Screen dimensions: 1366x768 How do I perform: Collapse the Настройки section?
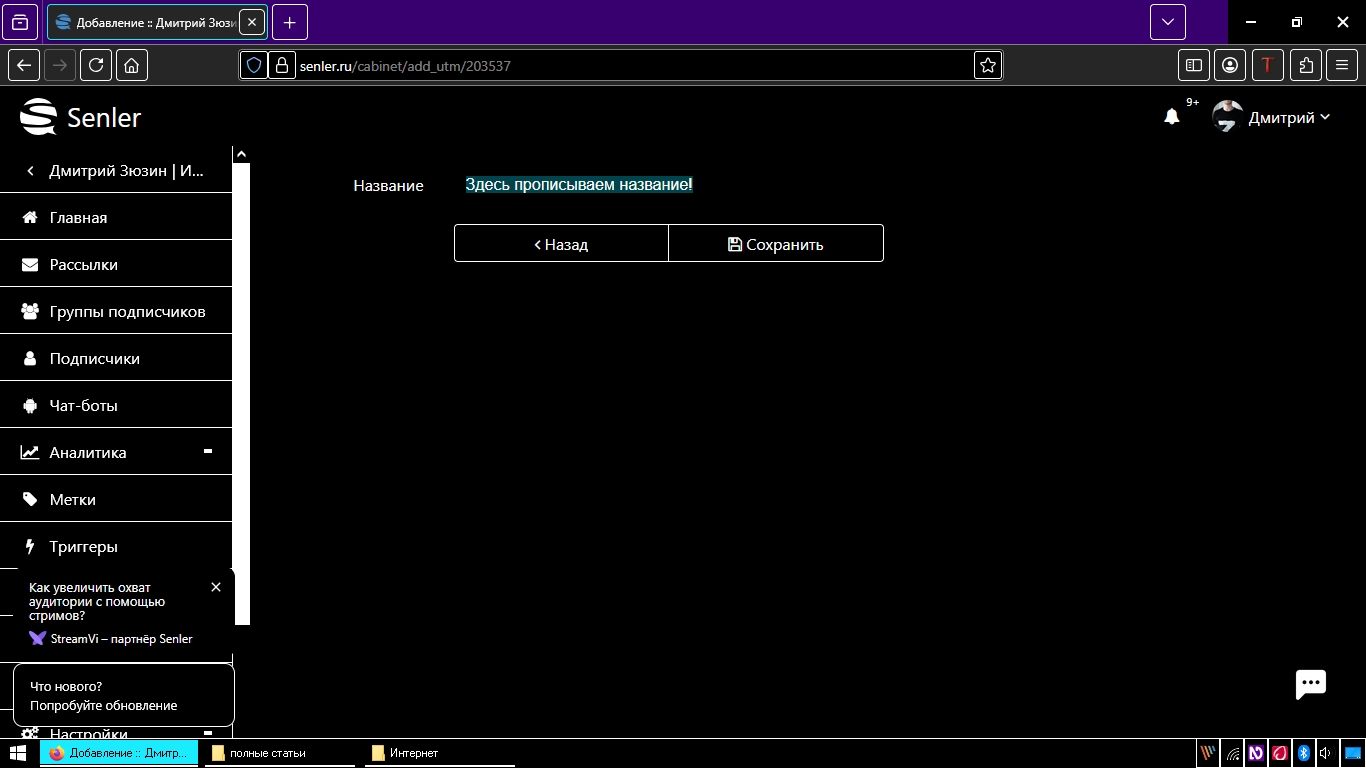pos(208,733)
